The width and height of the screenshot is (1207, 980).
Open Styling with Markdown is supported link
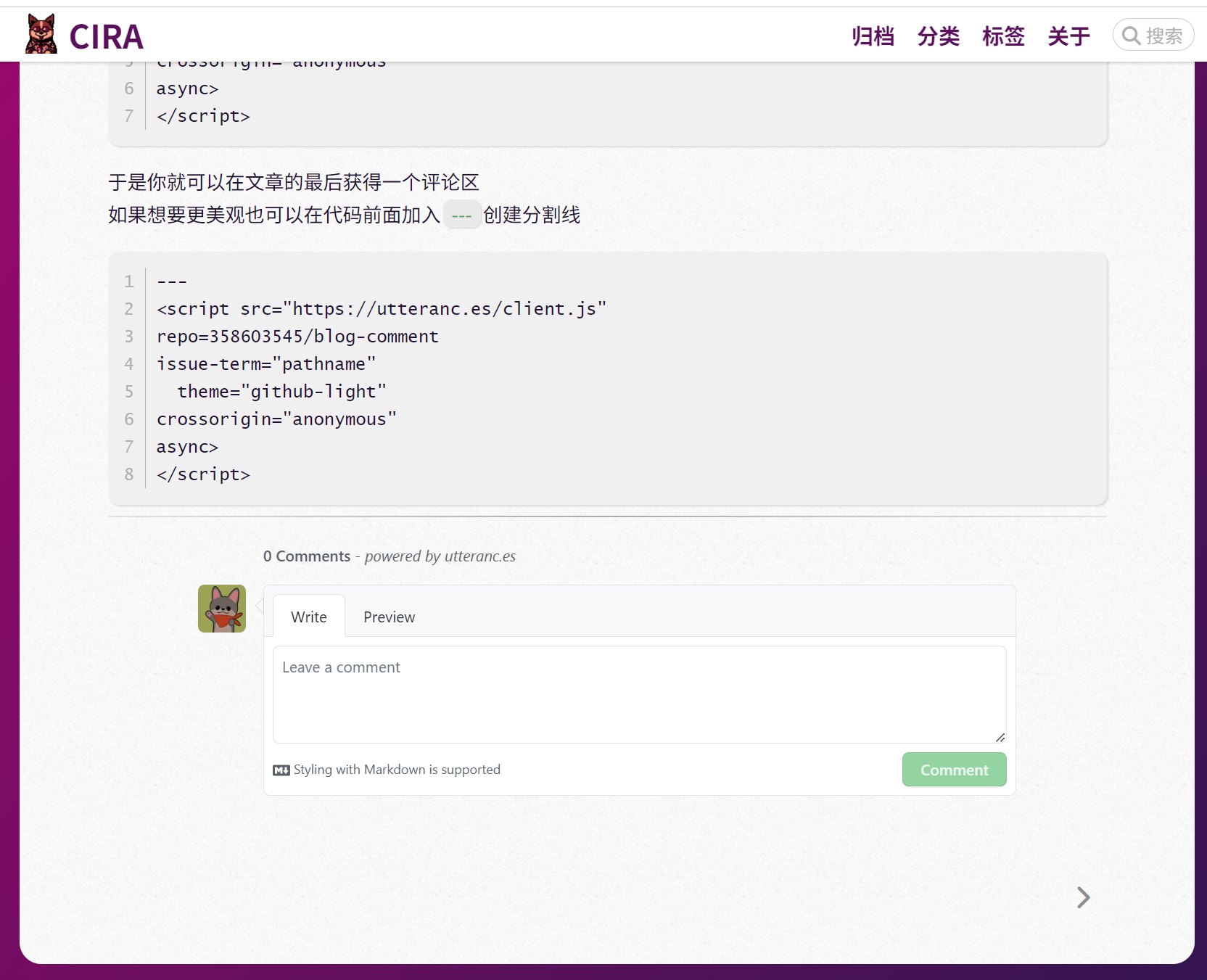click(x=397, y=770)
